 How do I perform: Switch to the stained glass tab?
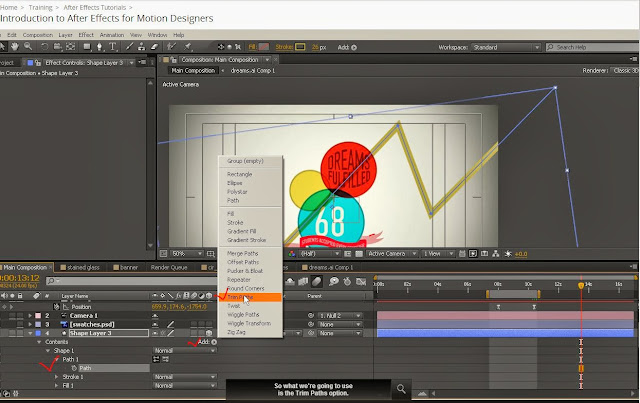point(83,267)
